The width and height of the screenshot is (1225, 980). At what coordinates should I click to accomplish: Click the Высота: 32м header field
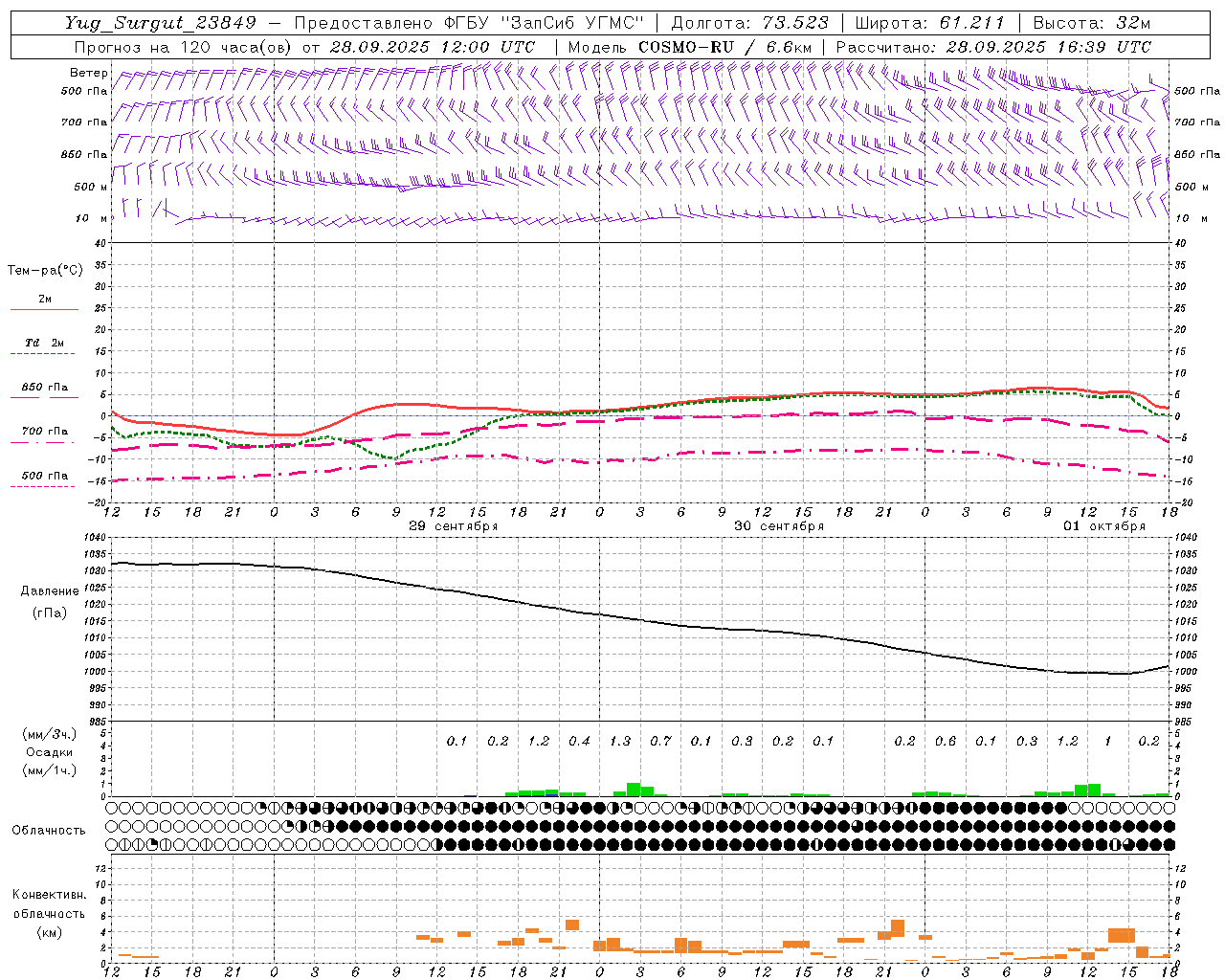1091,23
